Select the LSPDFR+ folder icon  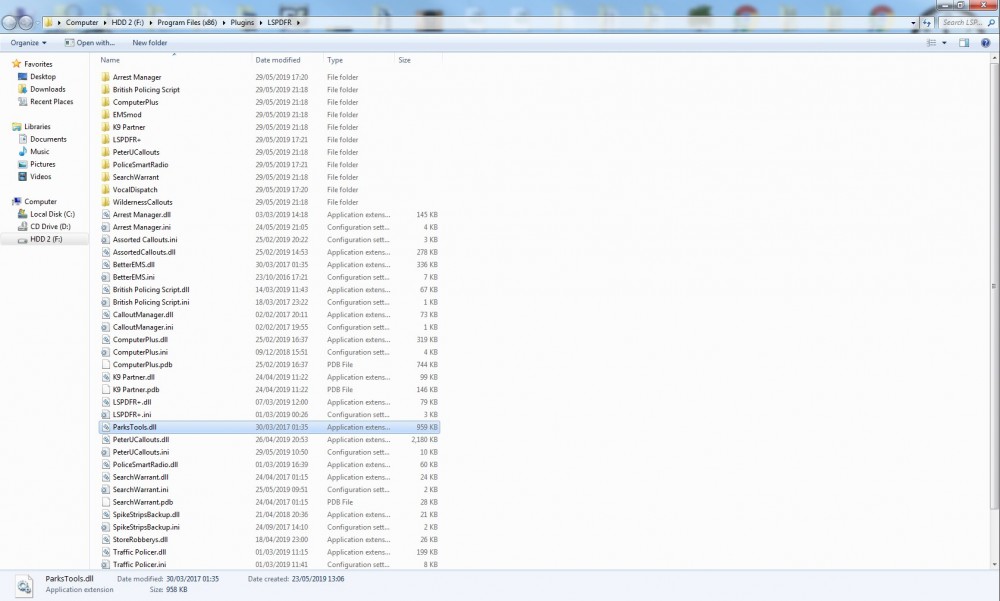(x=106, y=140)
